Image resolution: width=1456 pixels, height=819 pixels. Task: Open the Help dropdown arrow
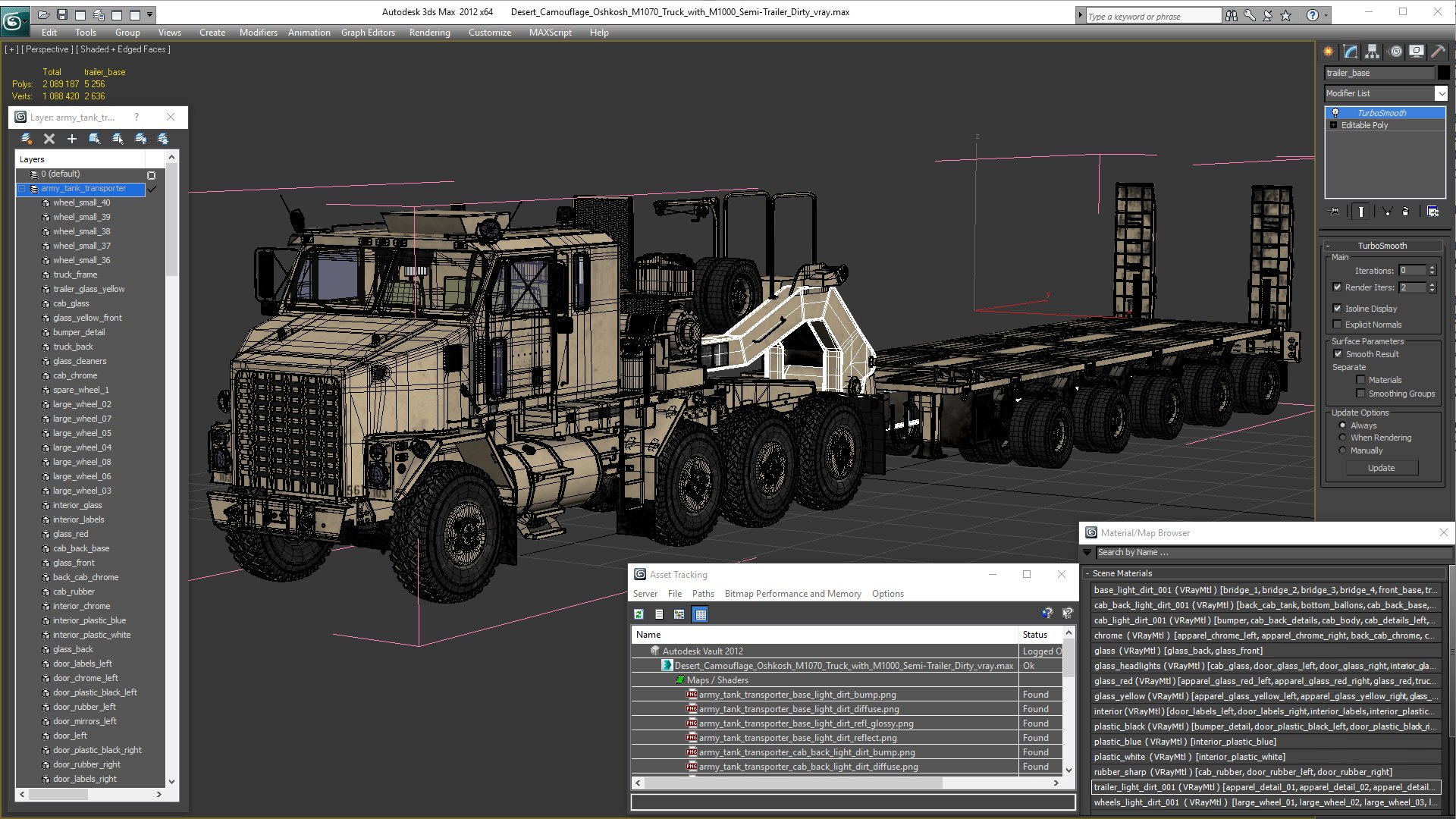pyautogui.click(x=1326, y=15)
